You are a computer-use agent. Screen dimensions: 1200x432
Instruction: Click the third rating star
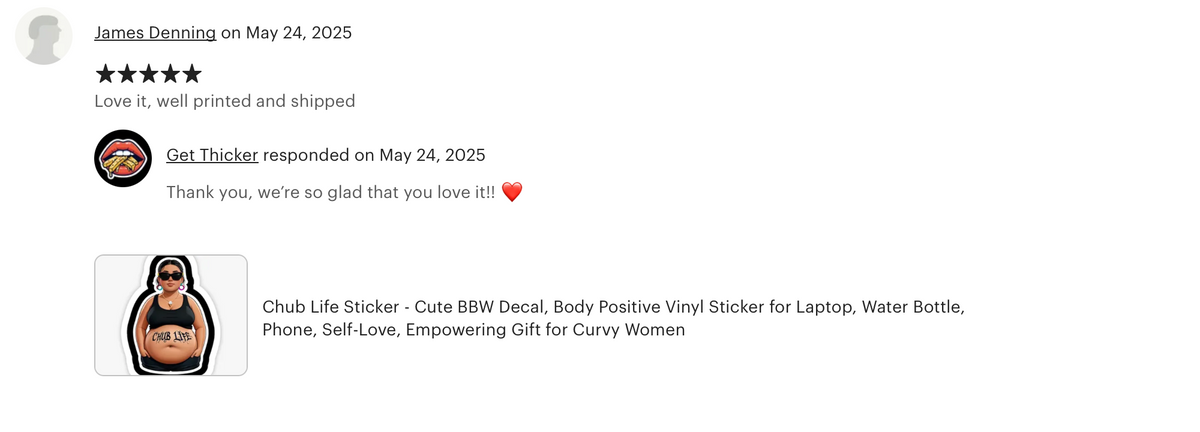tap(148, 73)
